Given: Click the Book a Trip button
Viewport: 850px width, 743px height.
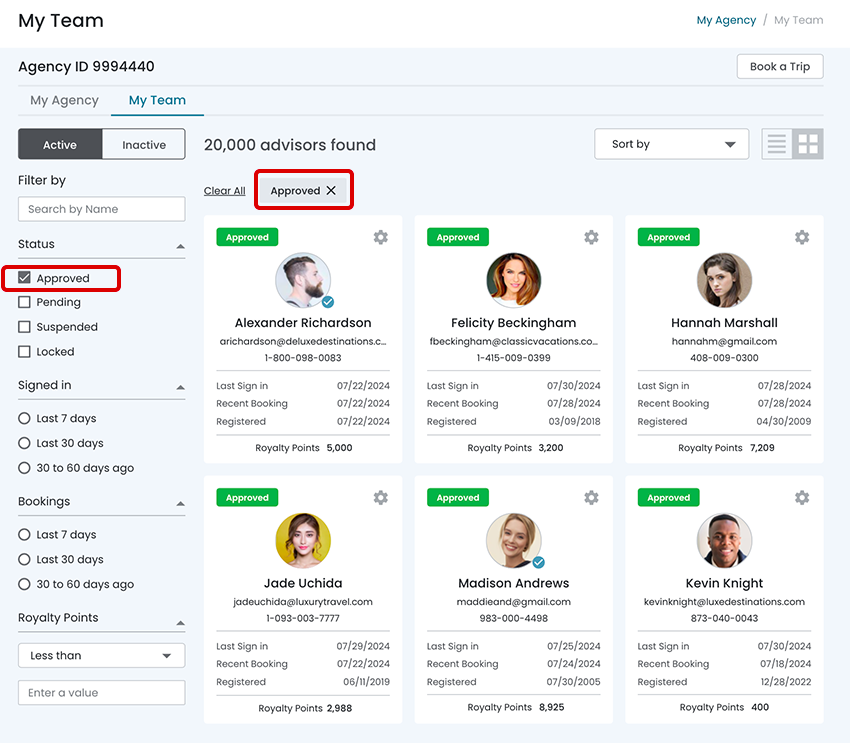Looking at the screenshot, I should [x=779, y=67].
